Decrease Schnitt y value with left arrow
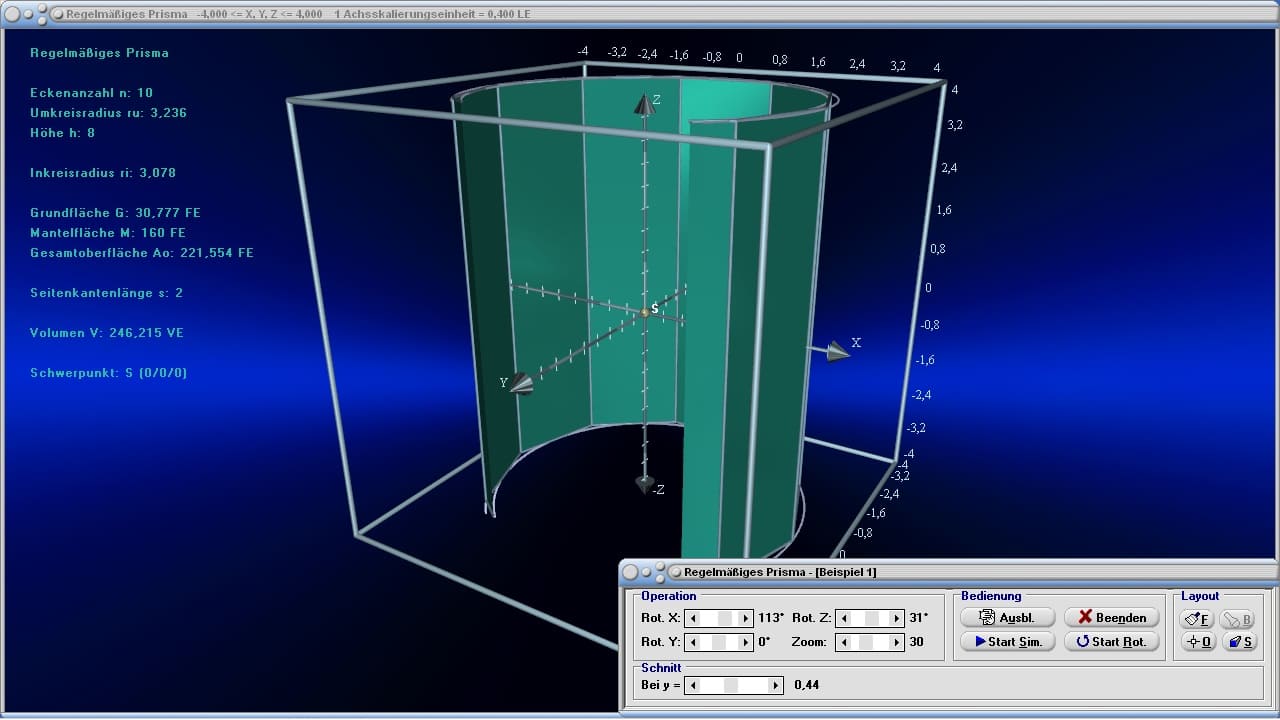The image size is (1280, 720). (692, 685)
